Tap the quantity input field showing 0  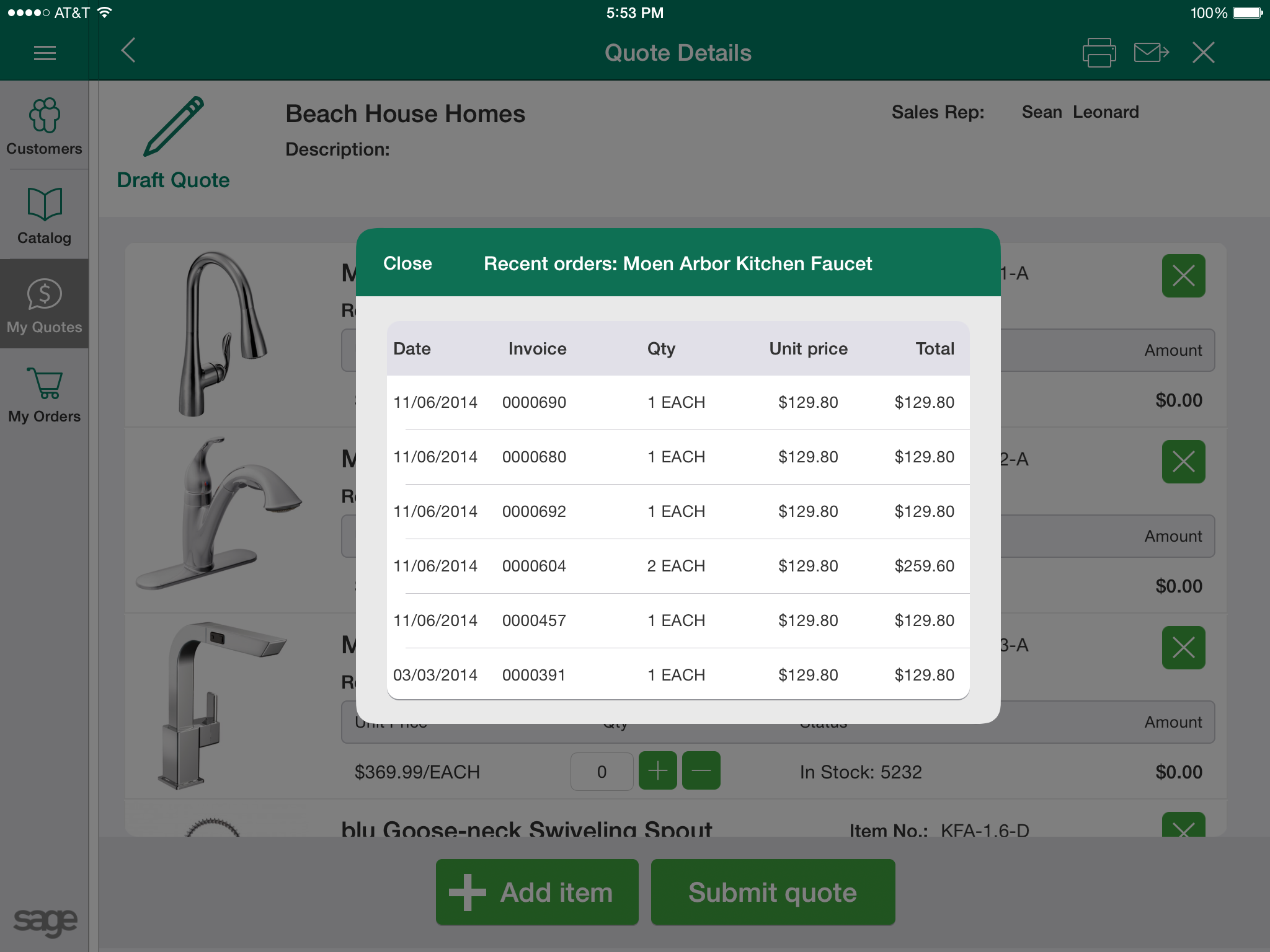point(602,772)
